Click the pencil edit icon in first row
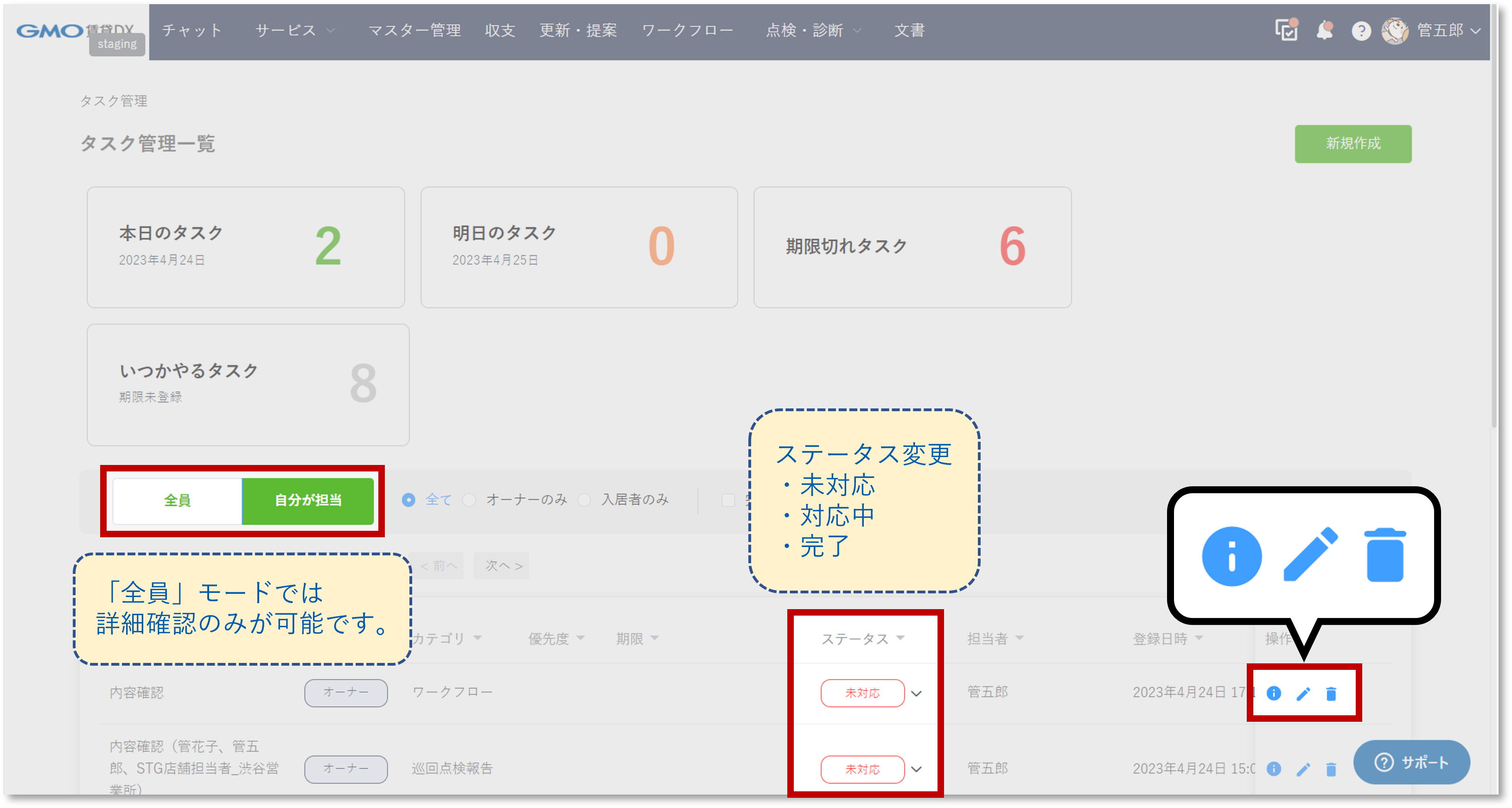 pyautogui.click(x=1303, y=693)
